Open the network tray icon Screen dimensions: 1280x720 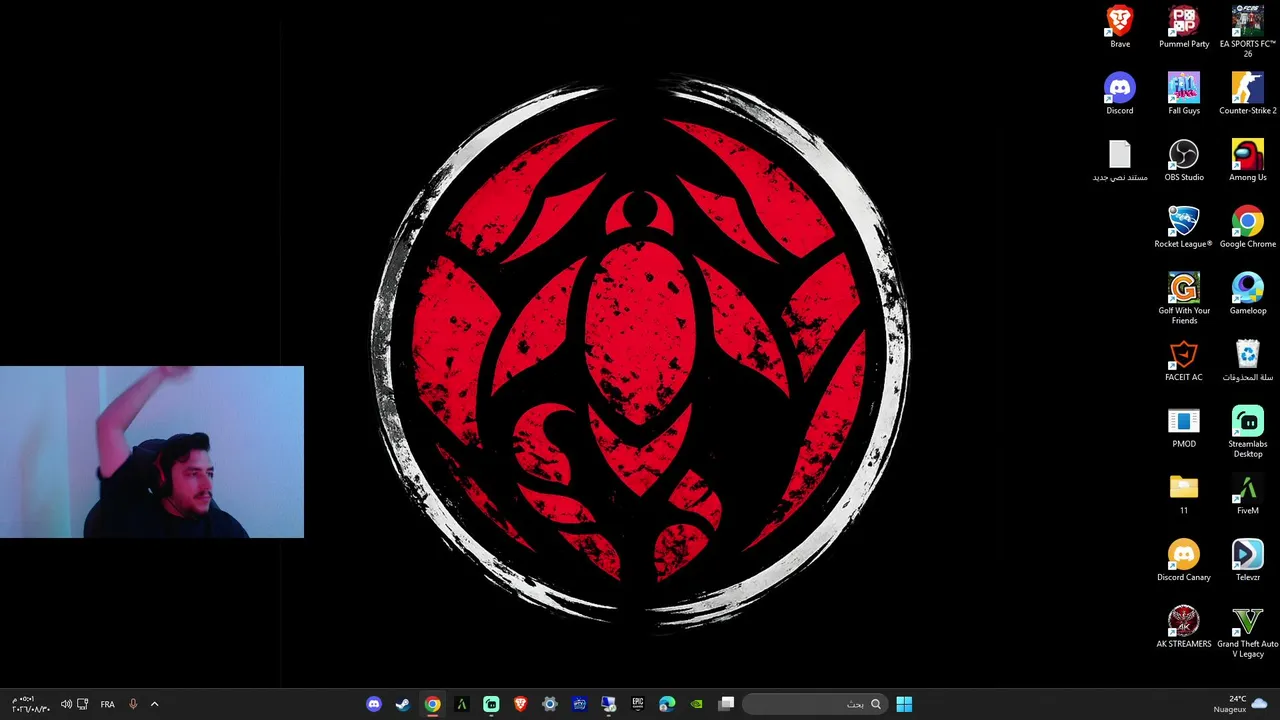click(x=83, y=704)
